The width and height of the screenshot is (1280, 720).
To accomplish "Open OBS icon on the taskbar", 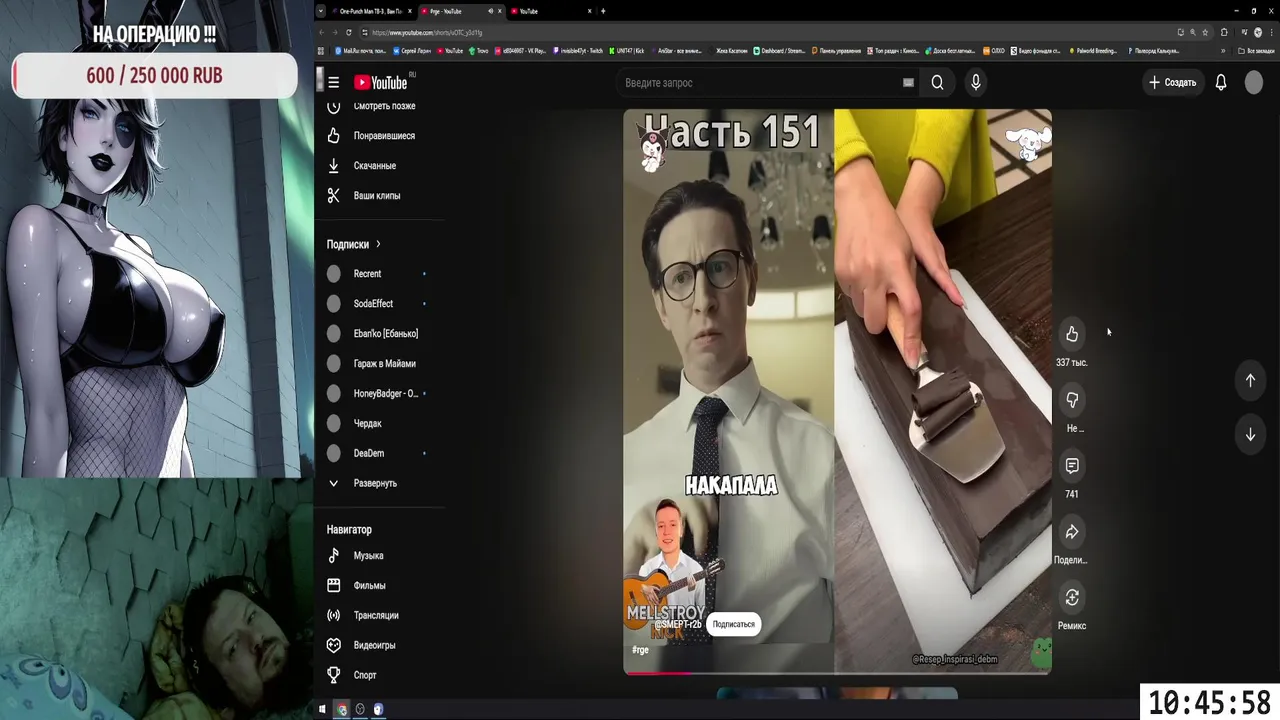I will tap(360, 709).
